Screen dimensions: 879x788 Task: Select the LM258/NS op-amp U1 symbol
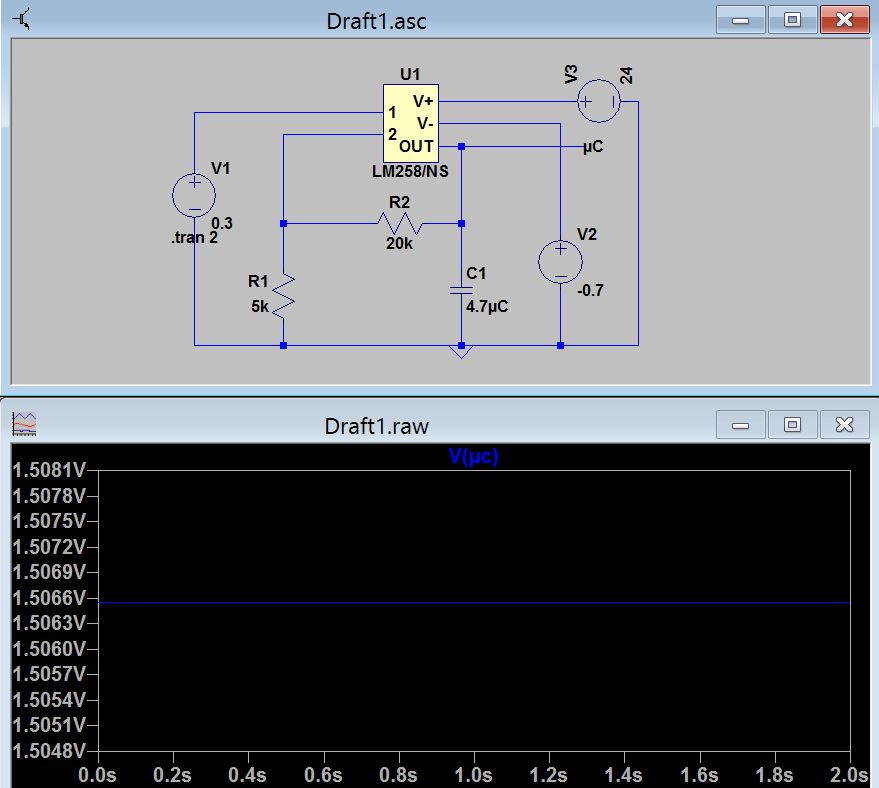point(410,123)
